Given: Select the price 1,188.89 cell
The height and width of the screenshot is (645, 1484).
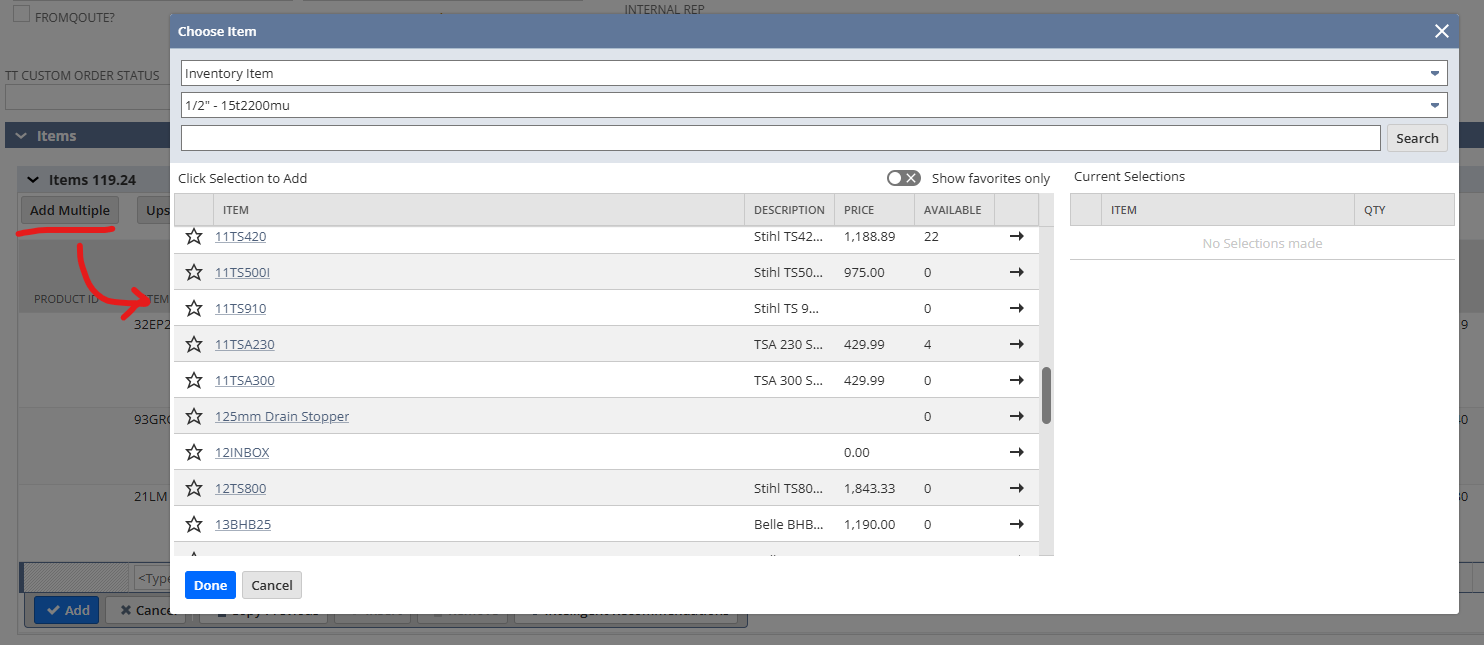Looking at the screenshot, I should click(x=869, y=236).
